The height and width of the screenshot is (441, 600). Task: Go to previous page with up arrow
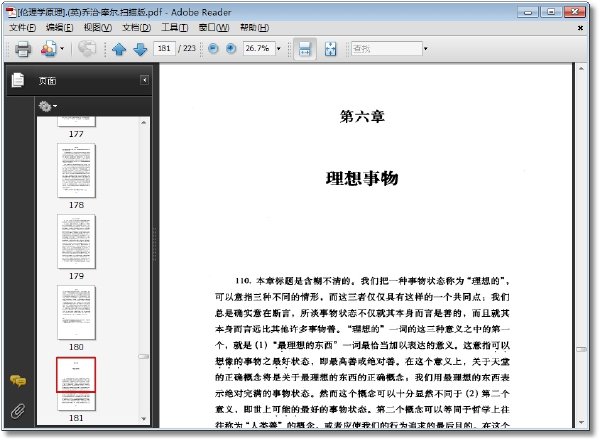click(x=119, y=49)
